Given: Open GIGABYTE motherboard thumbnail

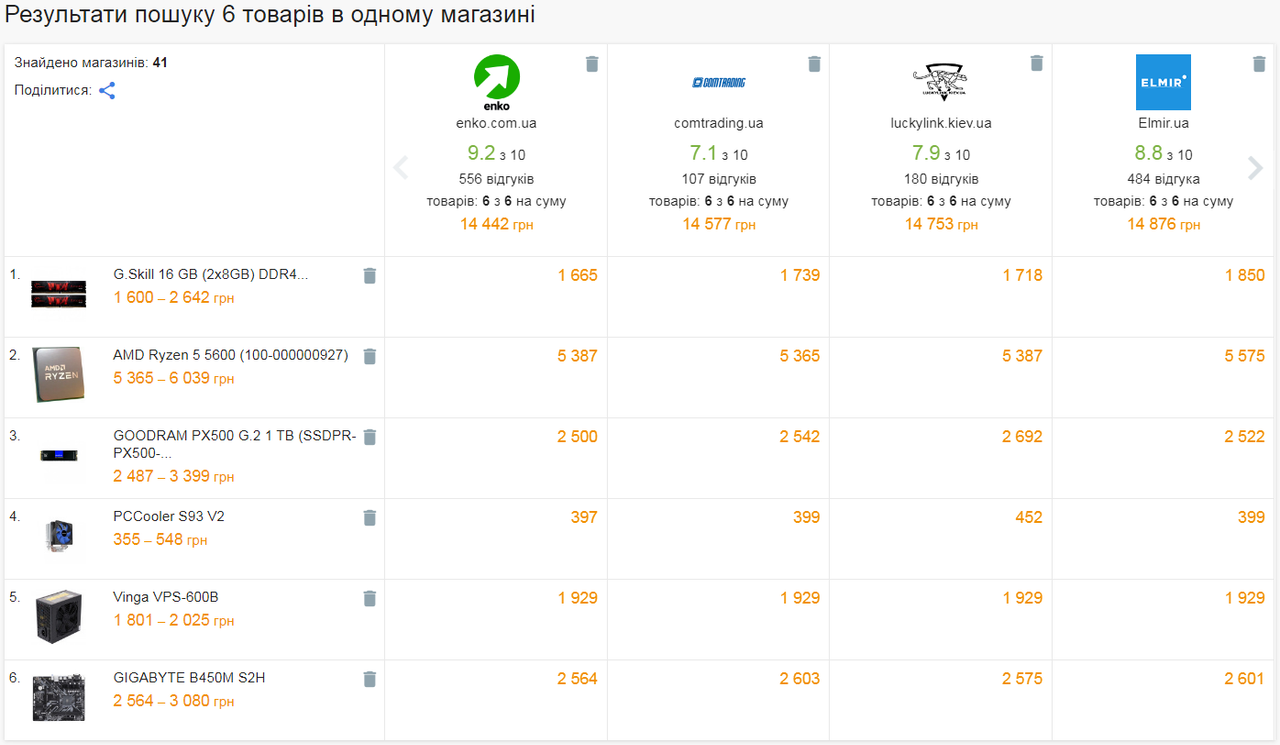Looking at the screenshot, I should 58,697.
